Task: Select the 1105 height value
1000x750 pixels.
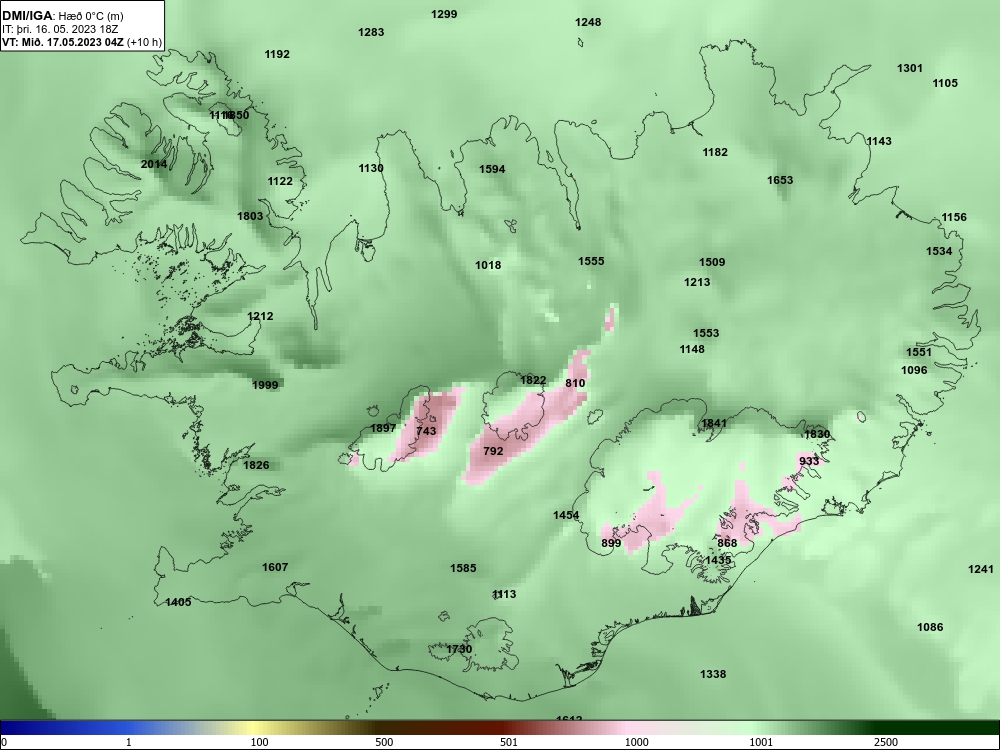Action: (945, 83)
